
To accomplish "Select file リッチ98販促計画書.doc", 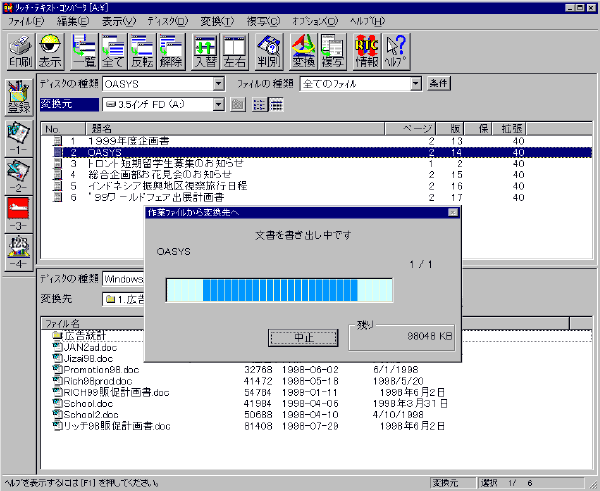I will [112, 426].
